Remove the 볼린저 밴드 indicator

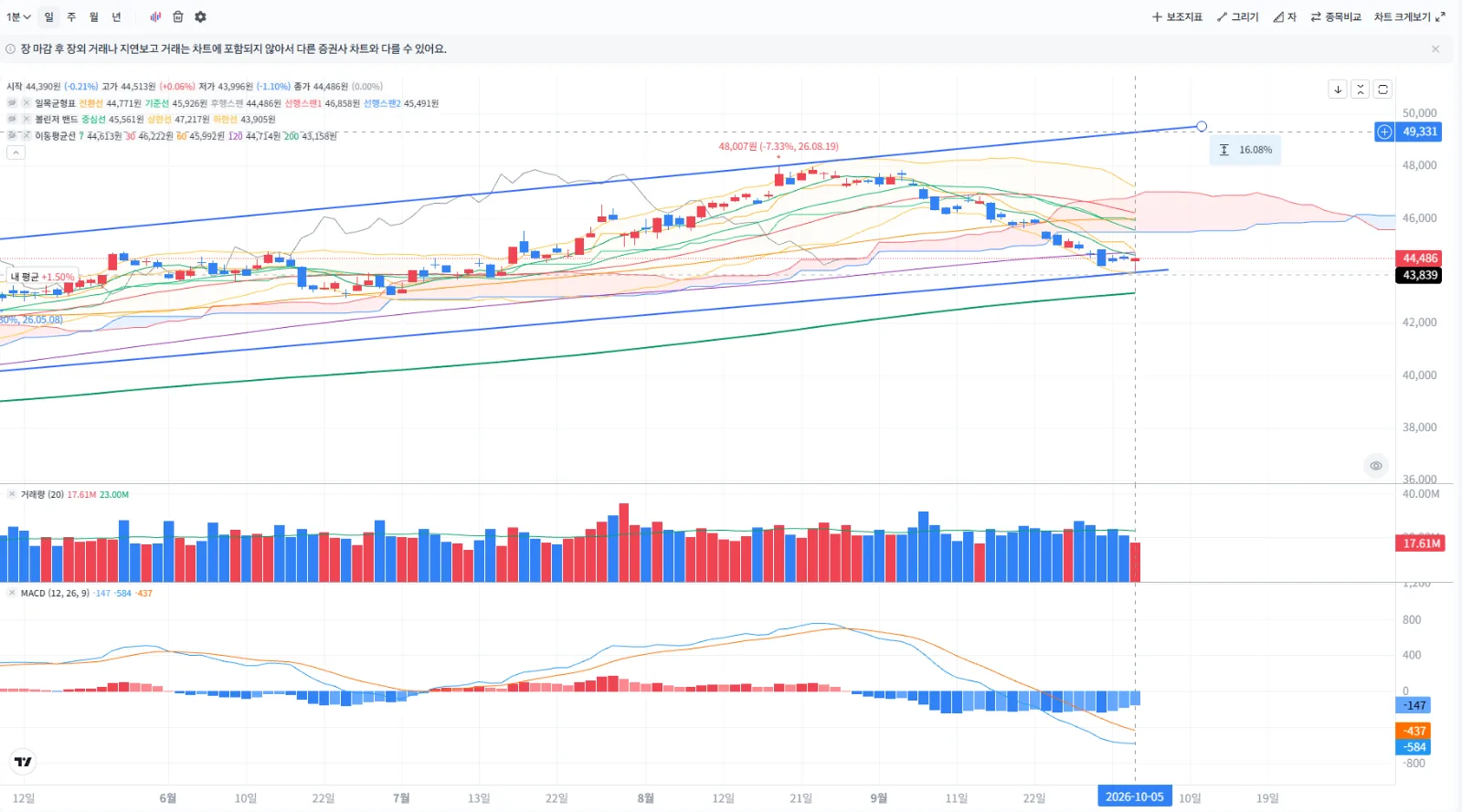tap(26, 120)
